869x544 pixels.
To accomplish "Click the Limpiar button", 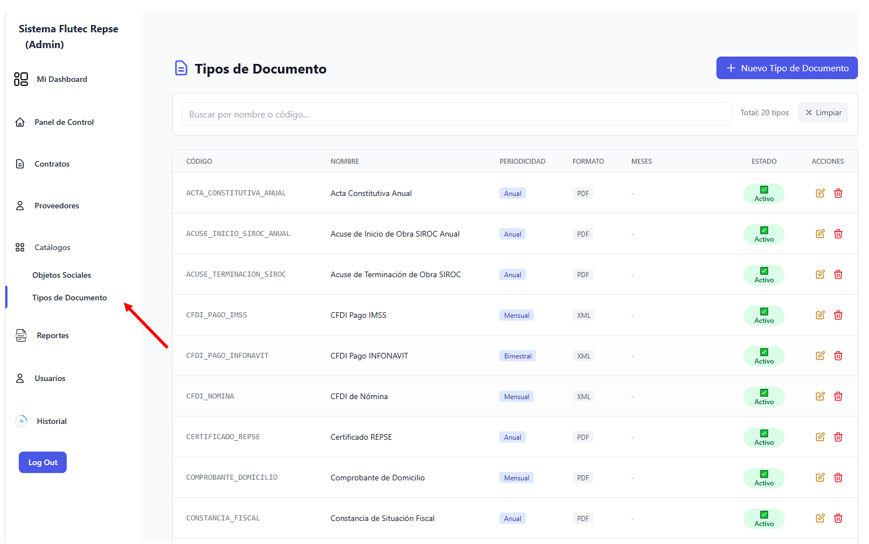I will click(823, 112).
